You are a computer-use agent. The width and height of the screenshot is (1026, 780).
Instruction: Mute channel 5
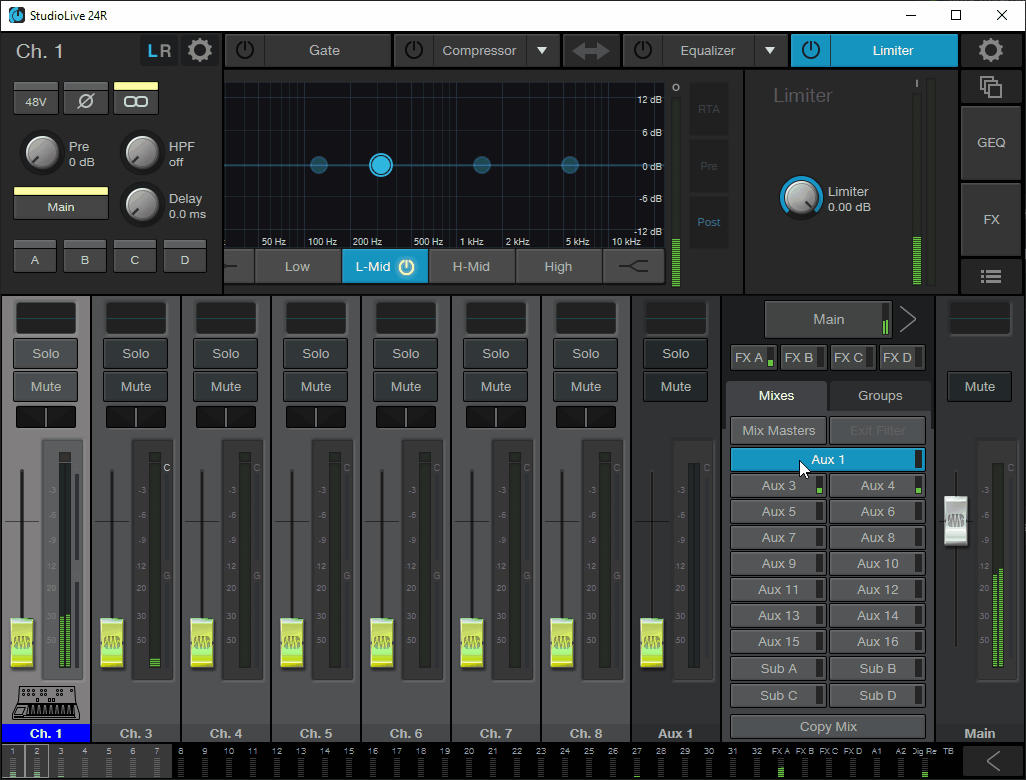[316, 387]
